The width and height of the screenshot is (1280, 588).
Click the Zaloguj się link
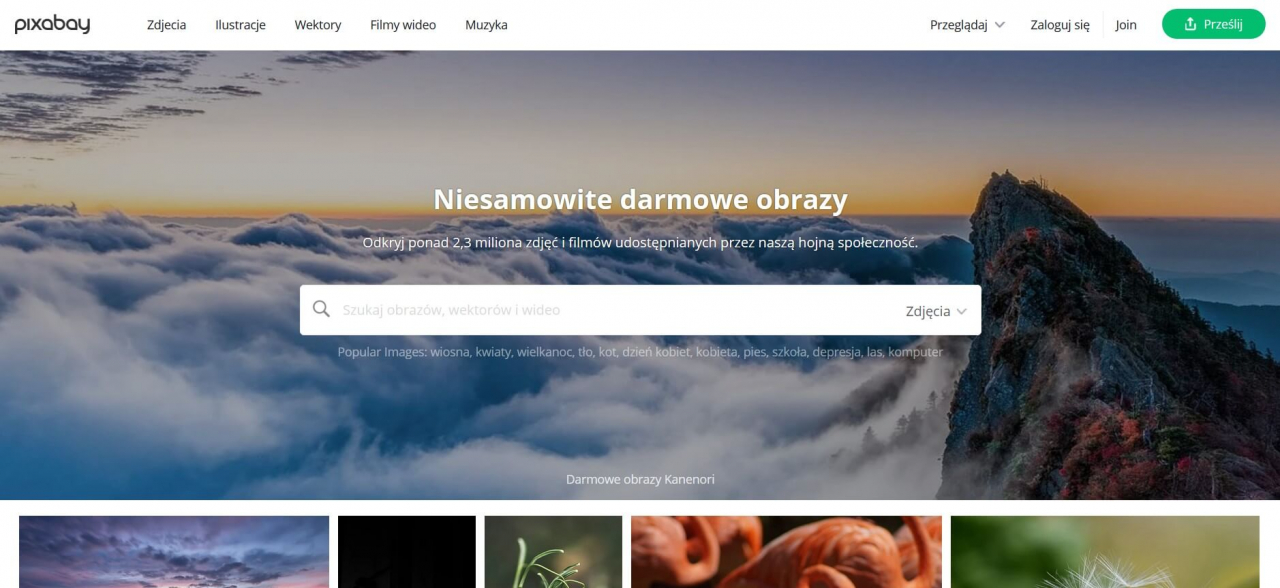[1059, 25]
